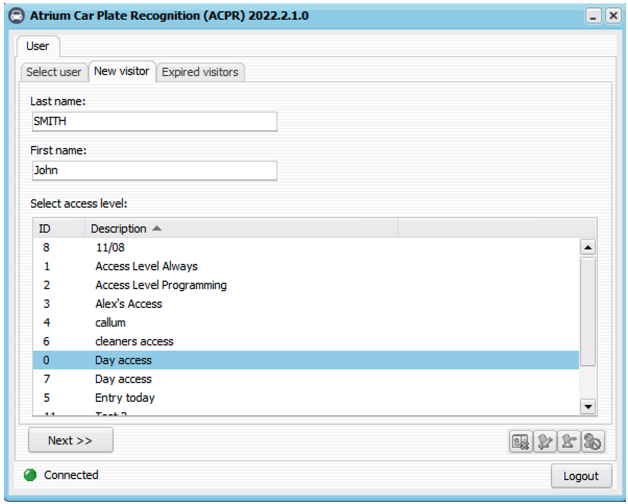Click the Last name field containing SMITH
Viewport: 628px width, 504px height.
155,121
